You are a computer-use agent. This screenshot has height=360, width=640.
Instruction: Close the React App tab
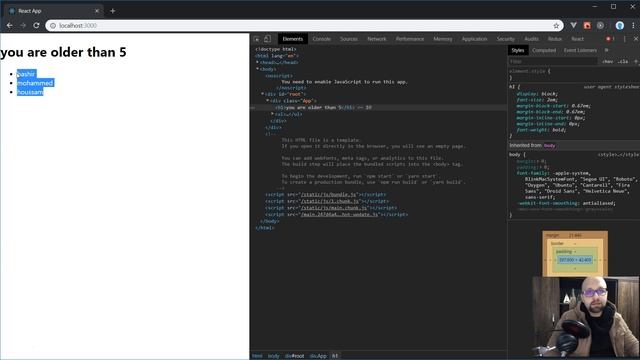click(x=97, y=11)
